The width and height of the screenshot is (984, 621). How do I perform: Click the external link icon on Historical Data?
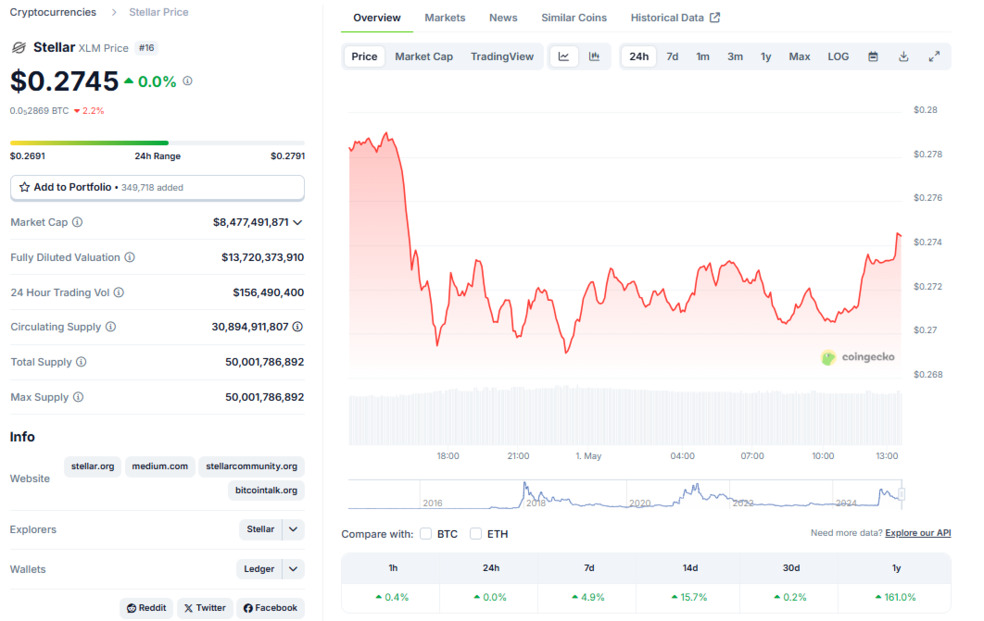[715, 18]
